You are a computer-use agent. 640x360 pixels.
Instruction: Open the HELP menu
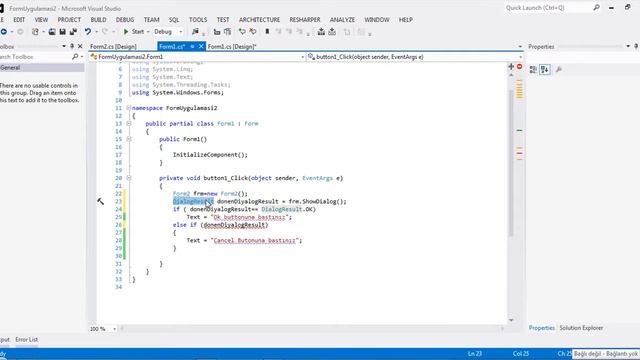(406, 20)
